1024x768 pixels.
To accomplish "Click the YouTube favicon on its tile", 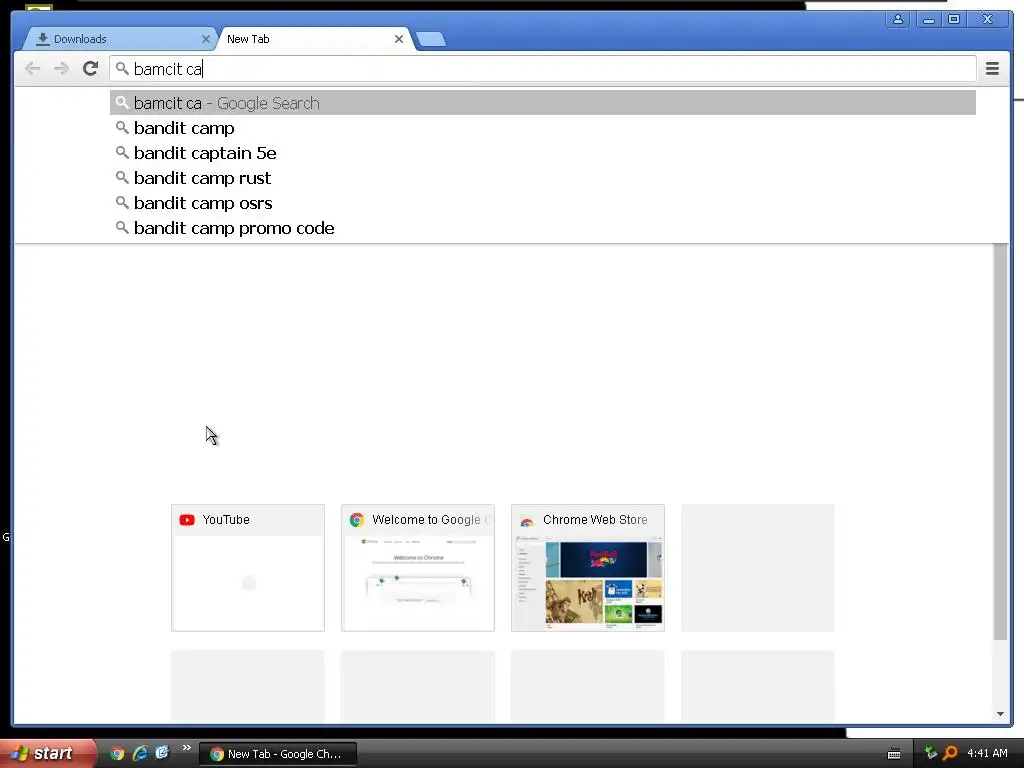I will 187,520.
